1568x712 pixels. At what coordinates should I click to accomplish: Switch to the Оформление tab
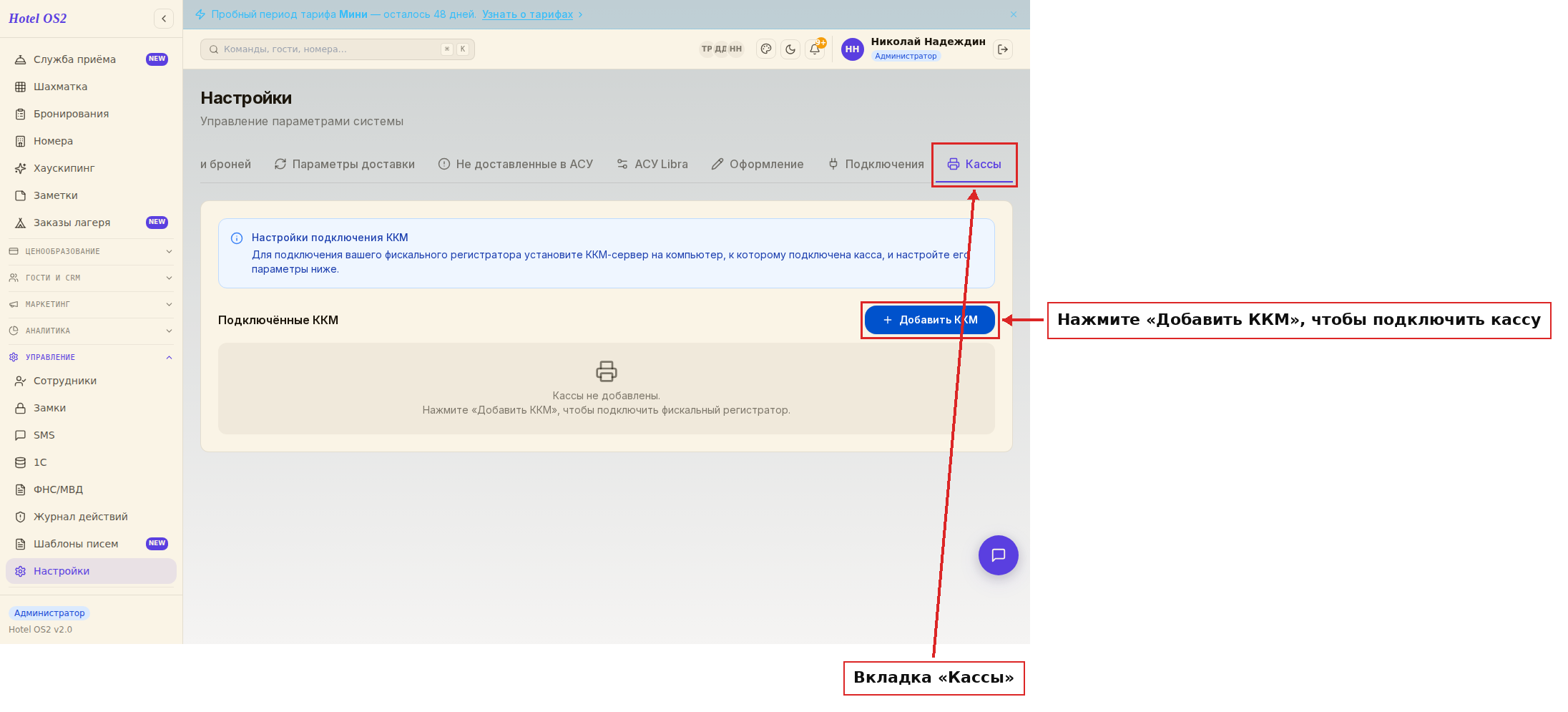[x=758, y=164]
